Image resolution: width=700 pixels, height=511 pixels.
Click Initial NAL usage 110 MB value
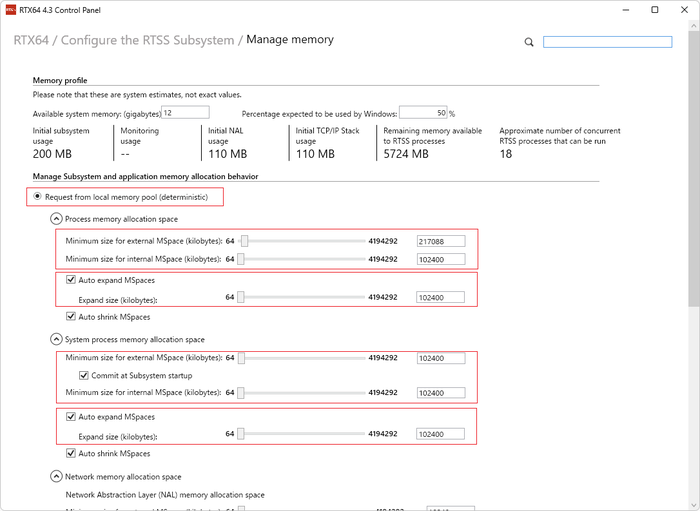228,154
